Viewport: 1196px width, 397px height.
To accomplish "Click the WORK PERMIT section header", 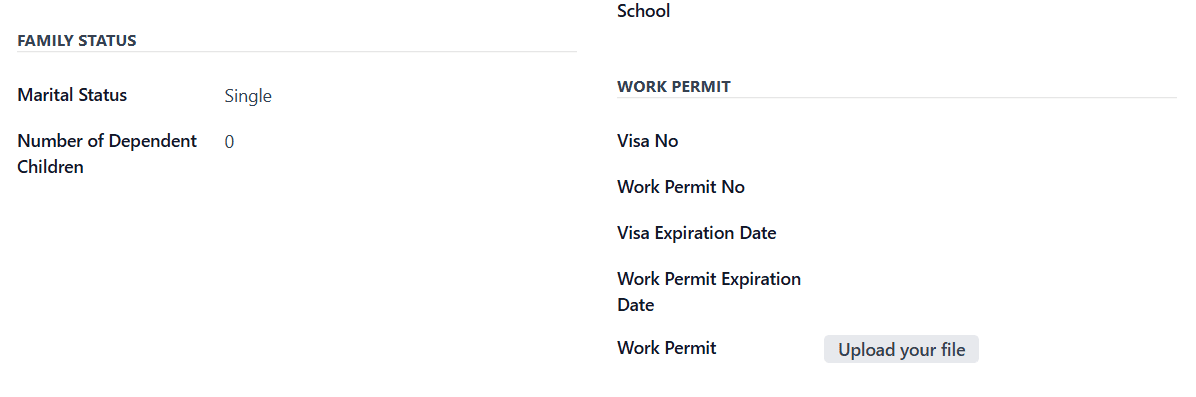I will (674, 86).
